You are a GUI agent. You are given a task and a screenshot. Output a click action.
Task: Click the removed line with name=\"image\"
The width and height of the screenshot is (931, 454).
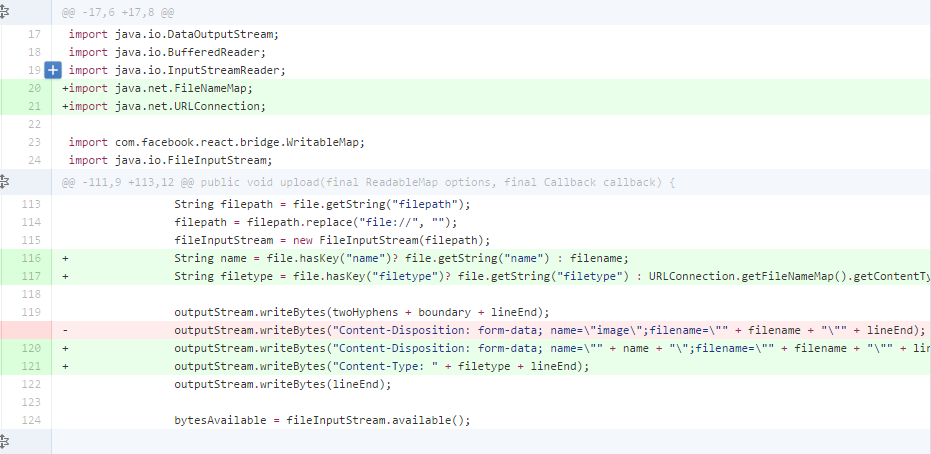click(x=550, y=330)
